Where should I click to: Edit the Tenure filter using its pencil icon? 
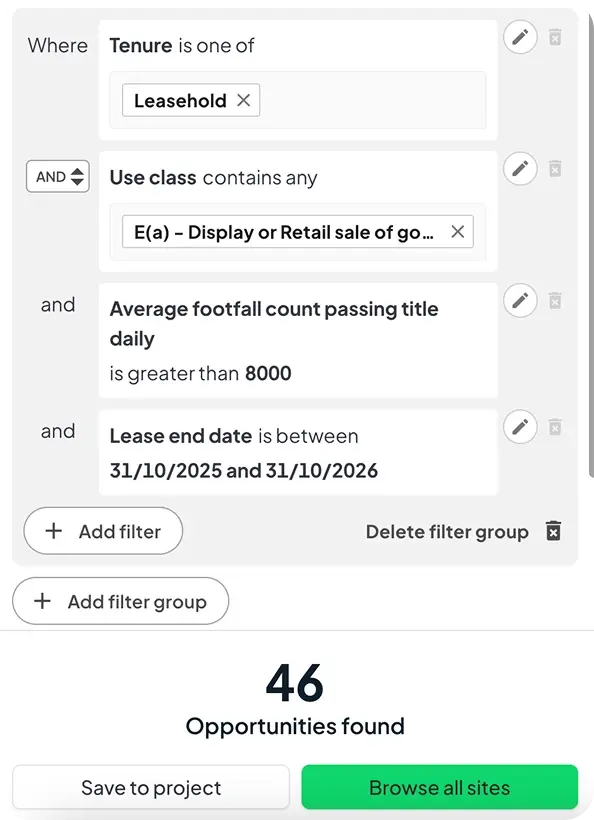pyautogui.click(x=520, y=37)
